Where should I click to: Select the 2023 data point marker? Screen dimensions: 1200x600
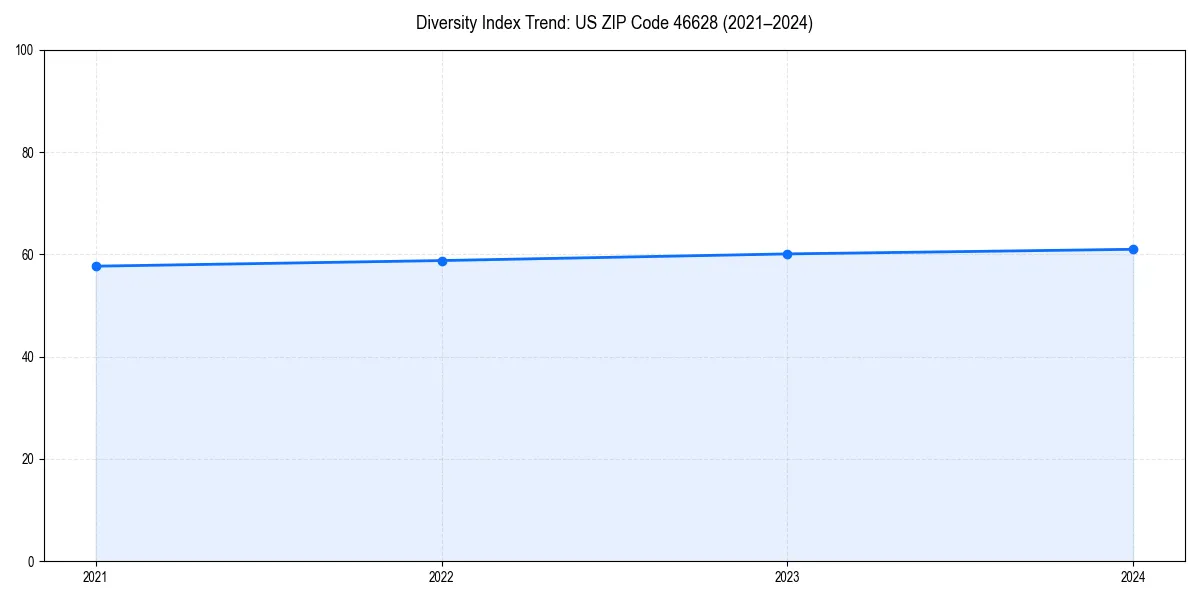pos(787,254)
